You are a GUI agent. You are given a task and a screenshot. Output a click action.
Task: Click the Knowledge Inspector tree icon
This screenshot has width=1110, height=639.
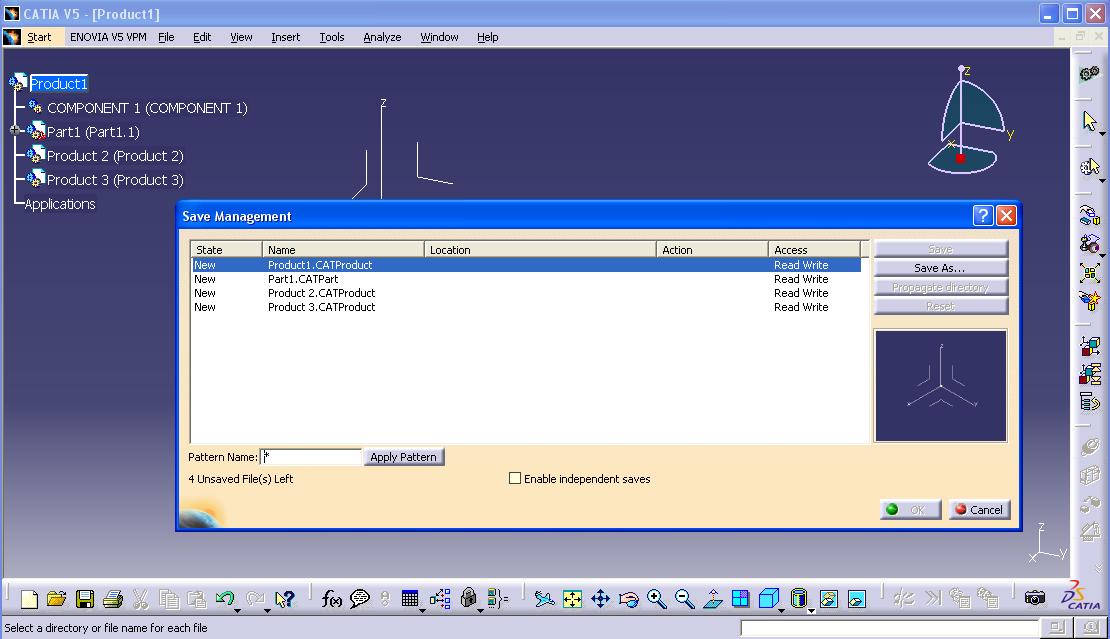point(440,599)
